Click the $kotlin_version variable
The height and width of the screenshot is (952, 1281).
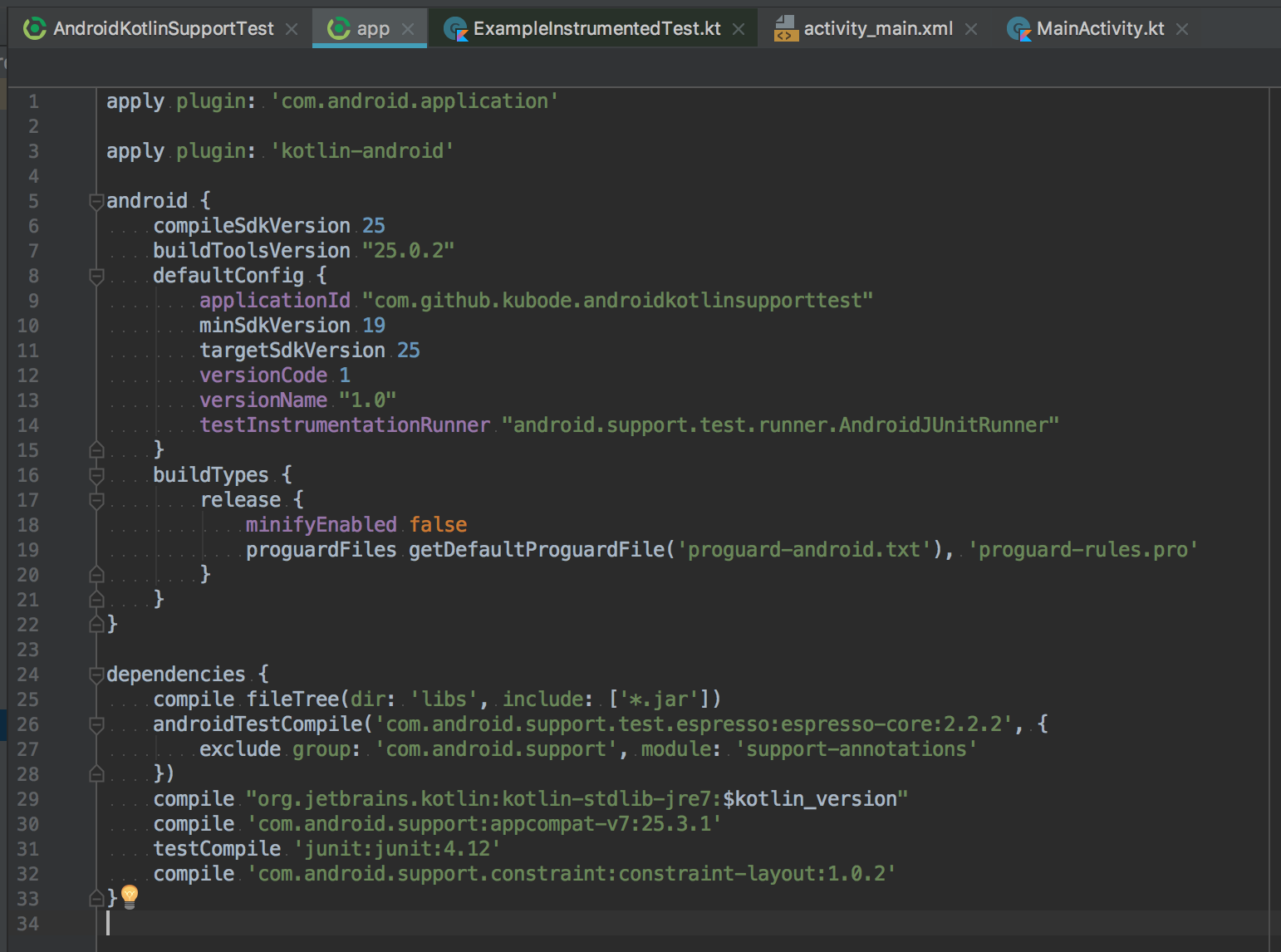point(810,799)
